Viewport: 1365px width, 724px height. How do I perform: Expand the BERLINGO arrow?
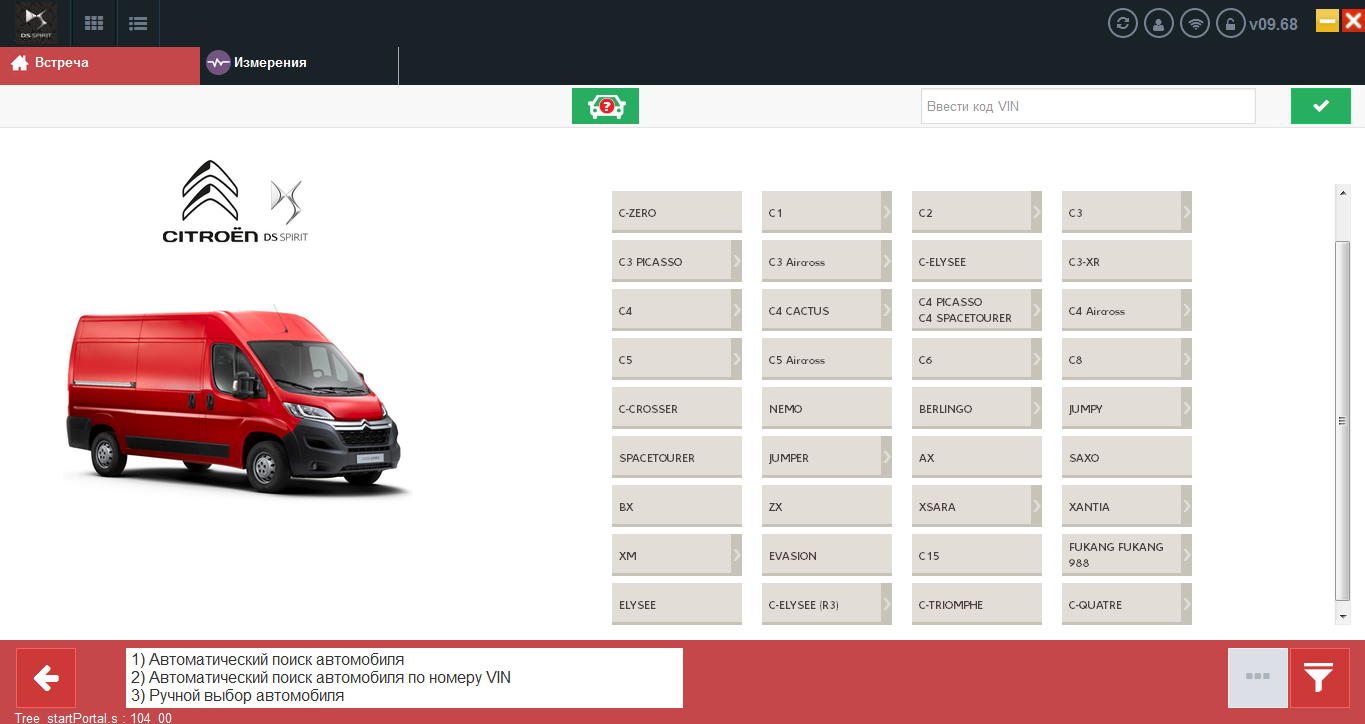coord(1036,408)
